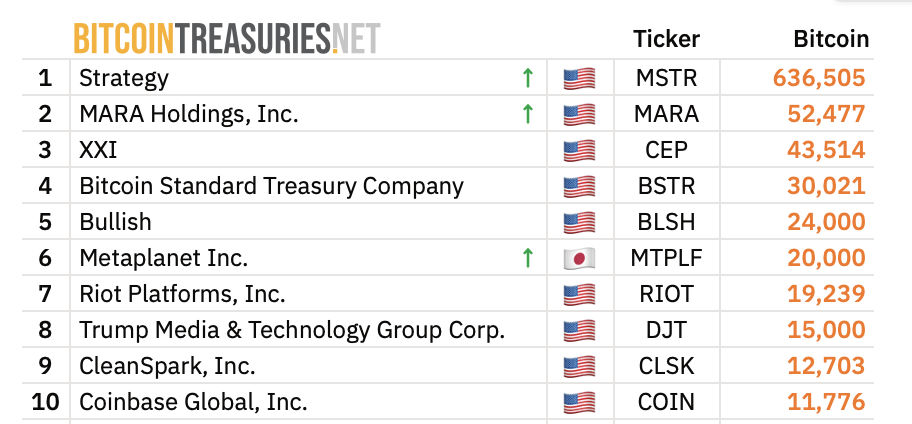
Task: Click the BitcoinTreasuries.NET logo
Action: tap(226, 39)
